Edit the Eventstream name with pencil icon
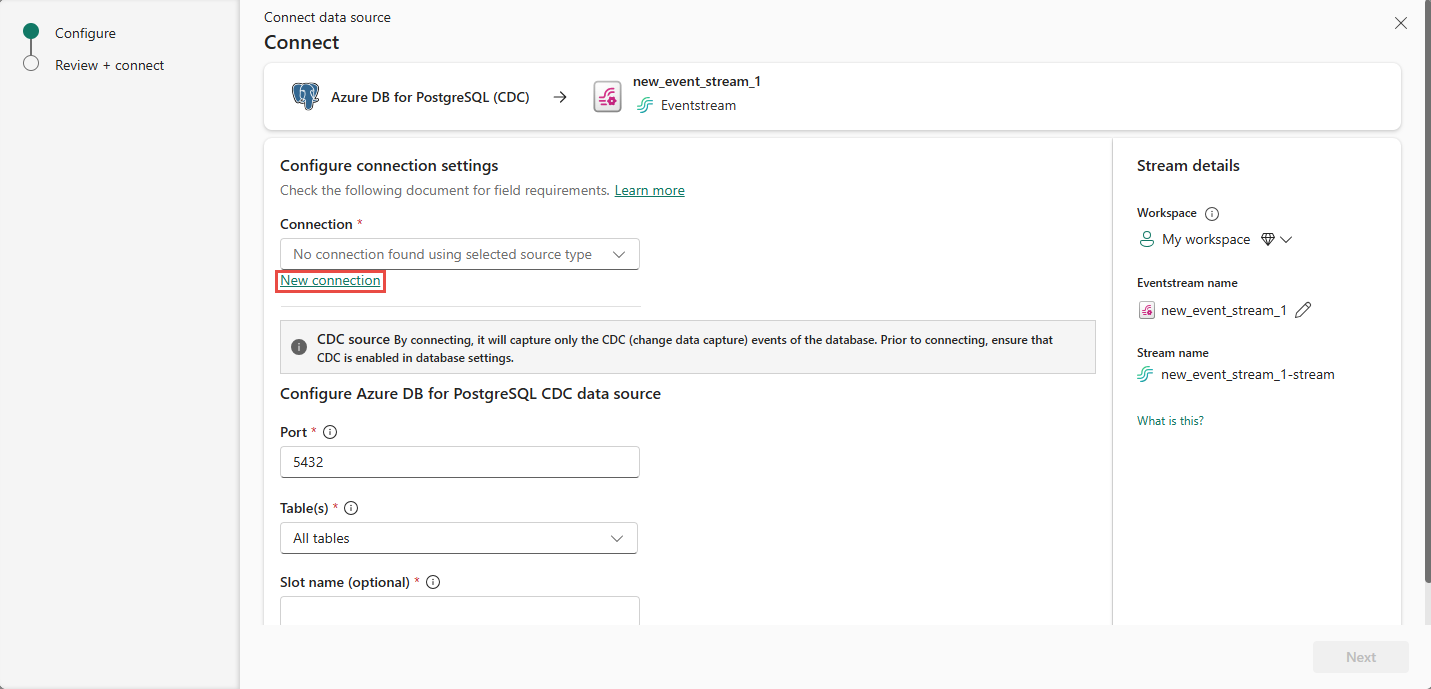This screenshot has width=1431, height=689. click(x=1303, y=310)
